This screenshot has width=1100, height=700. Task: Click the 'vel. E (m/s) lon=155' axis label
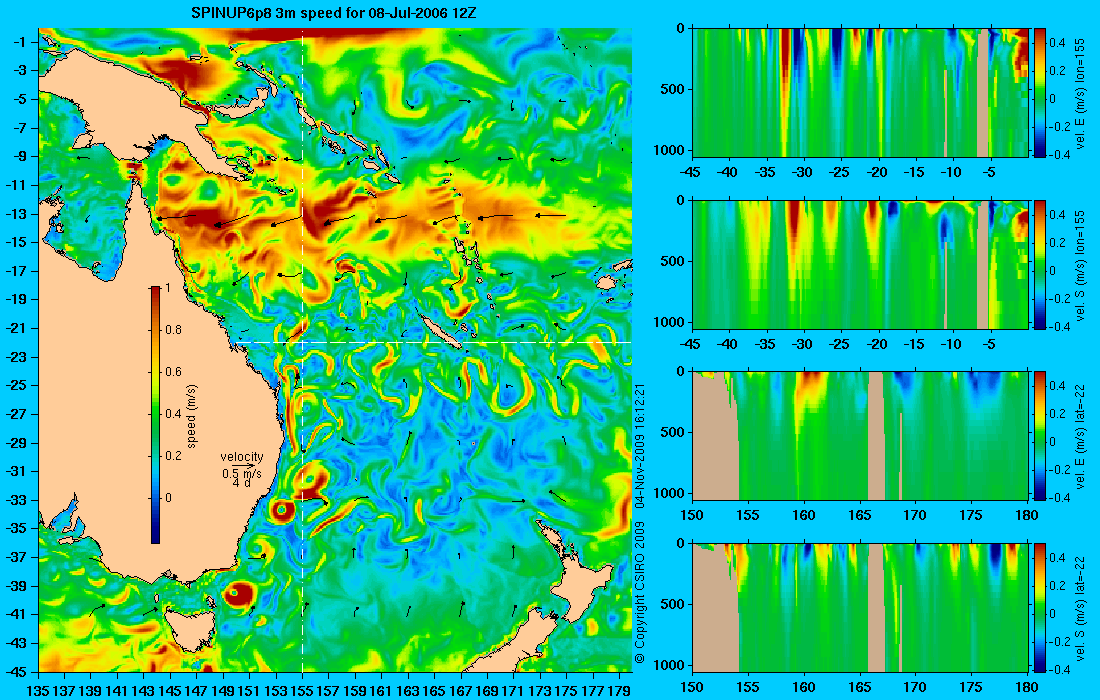coord(1081,93)
